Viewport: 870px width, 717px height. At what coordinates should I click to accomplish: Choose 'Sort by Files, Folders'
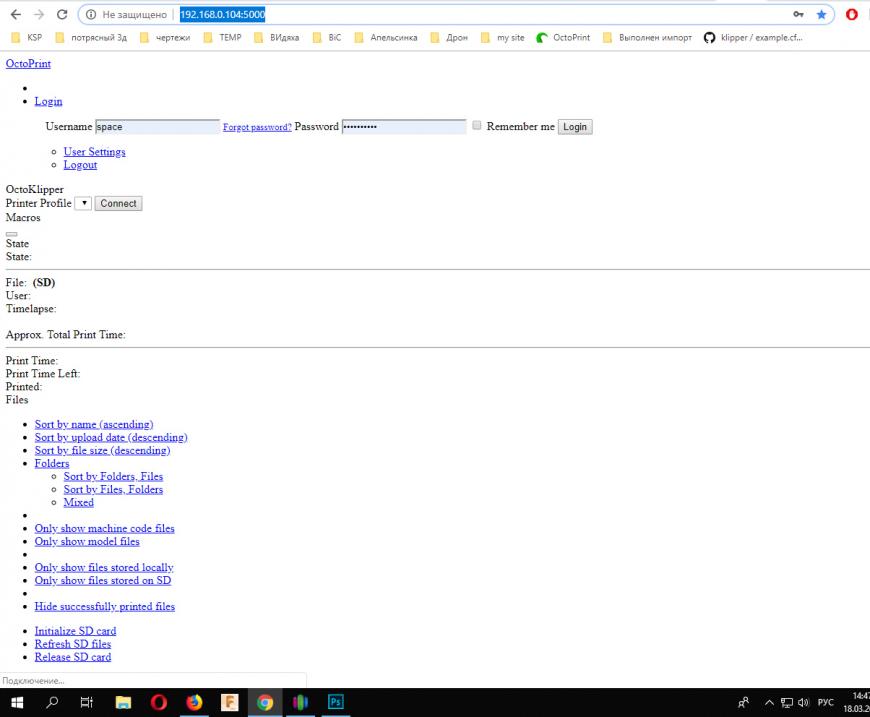(113, 489)
